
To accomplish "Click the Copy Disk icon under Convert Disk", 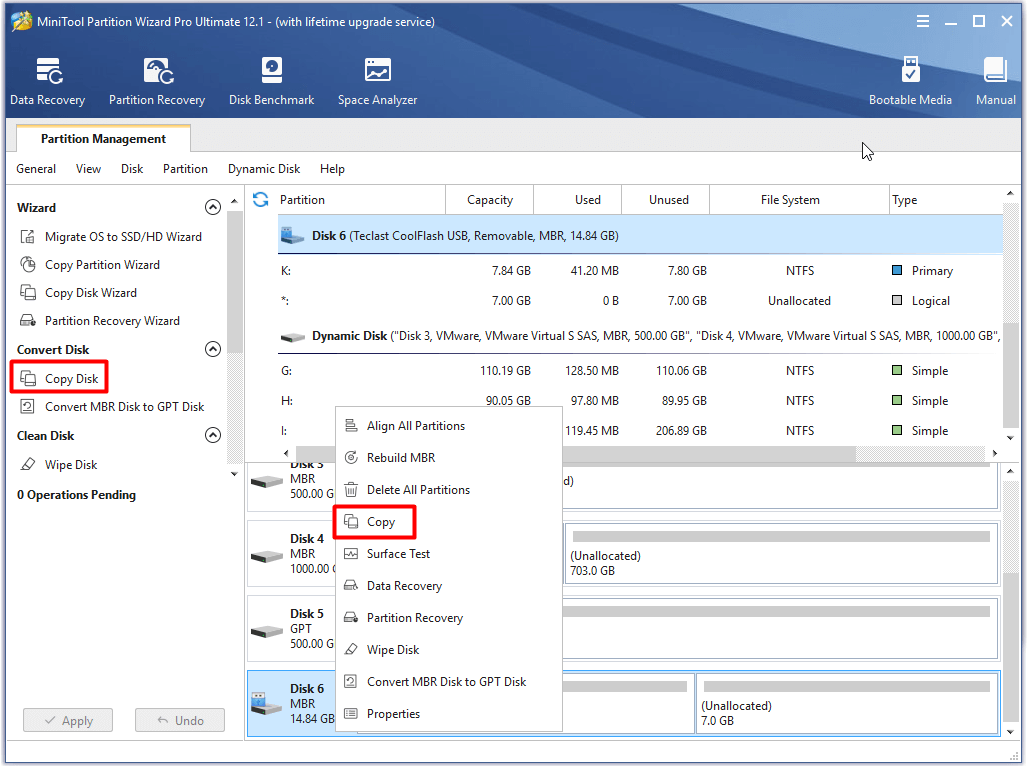I will point(28,378).
